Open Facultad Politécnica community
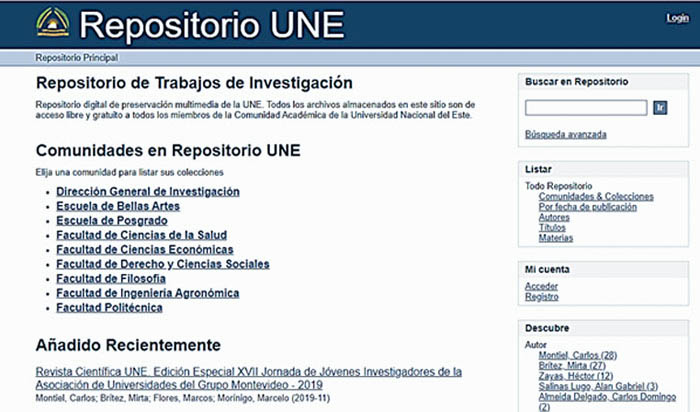This screenshot has width=700, height=412. (109, 308)
